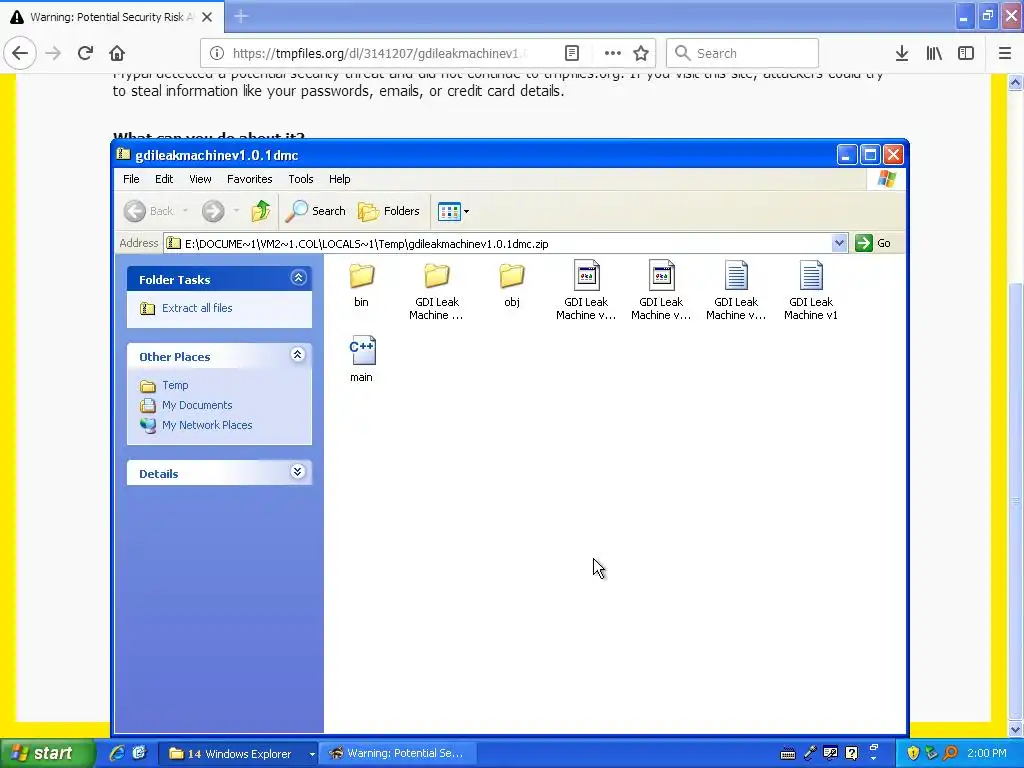Open the Back history dropdown arrow
The height and width of the screenshot is (768, 1024).
coord(185,211)
